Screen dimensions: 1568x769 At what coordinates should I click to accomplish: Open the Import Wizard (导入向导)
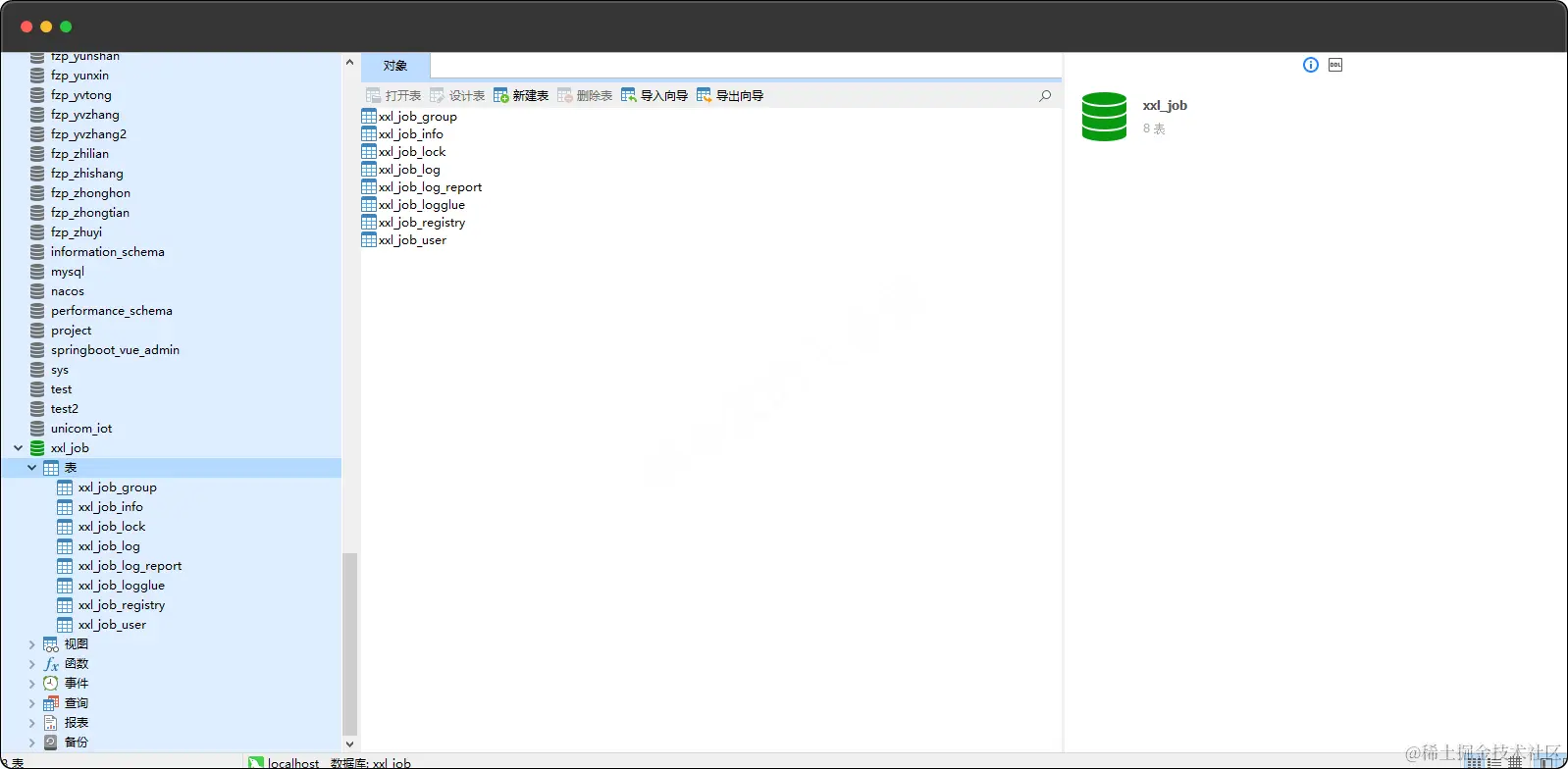coord(654,95)
